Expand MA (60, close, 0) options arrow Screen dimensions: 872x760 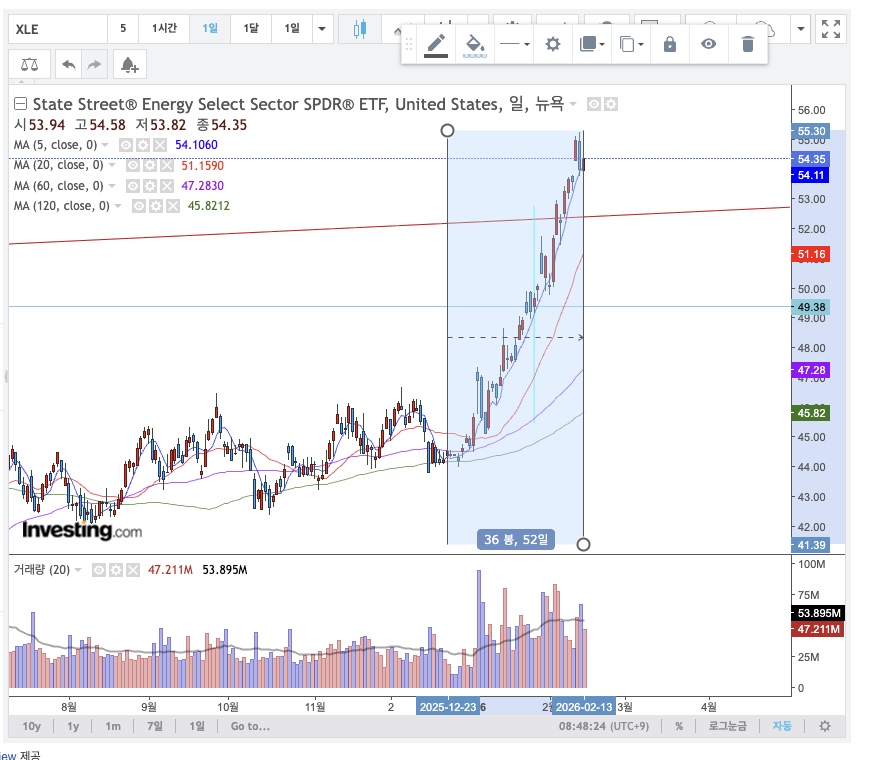(112, 186)
